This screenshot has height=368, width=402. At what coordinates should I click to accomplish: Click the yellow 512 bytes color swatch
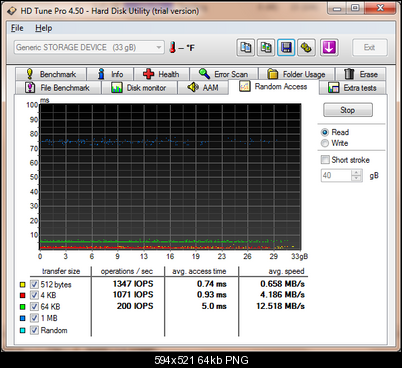[x=22, y=285]
